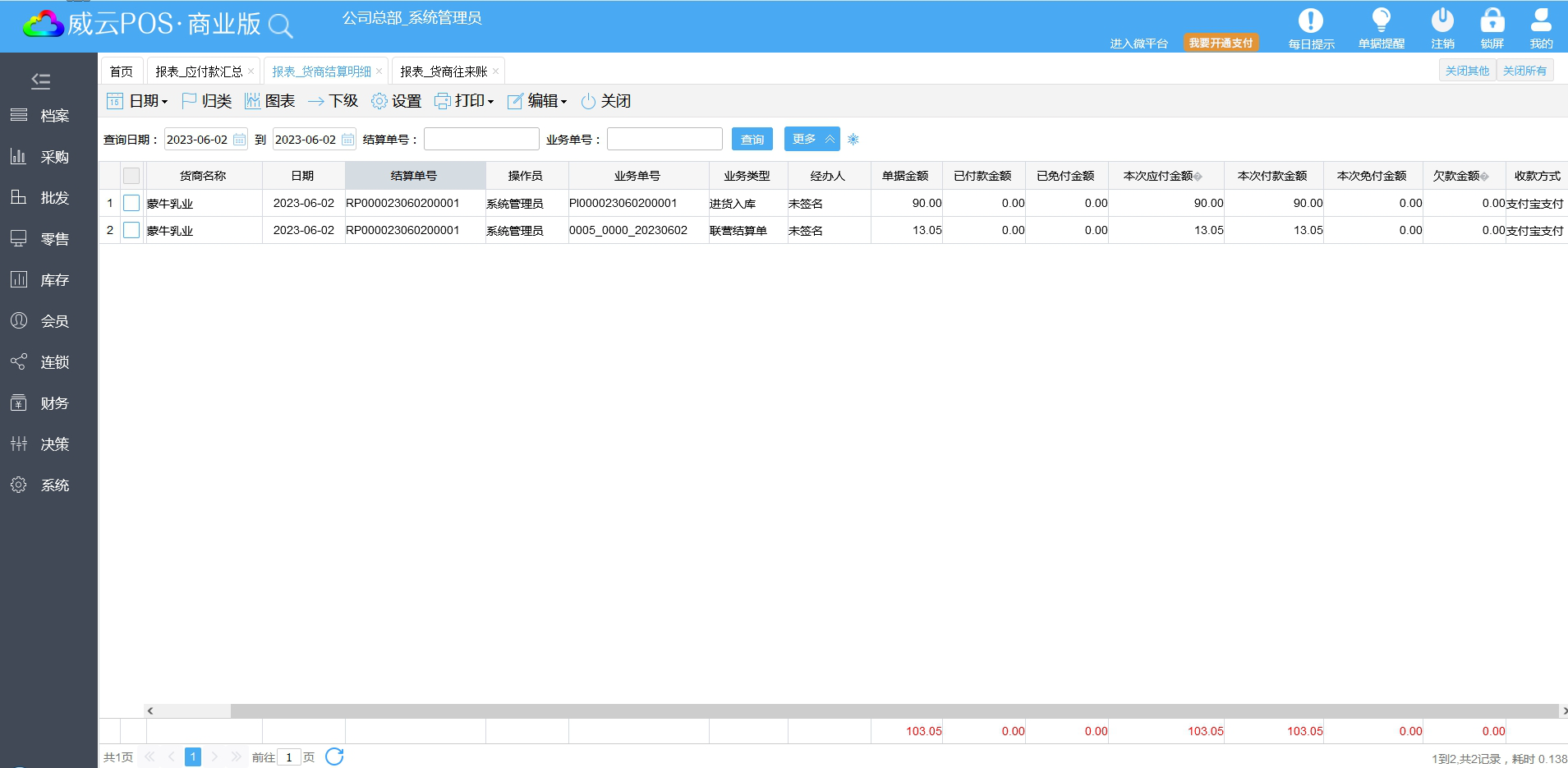This screenshot has height=768, width=1568.
Task: Click the 关闭 power toolbar button
Action: click(x=605, y=101)
